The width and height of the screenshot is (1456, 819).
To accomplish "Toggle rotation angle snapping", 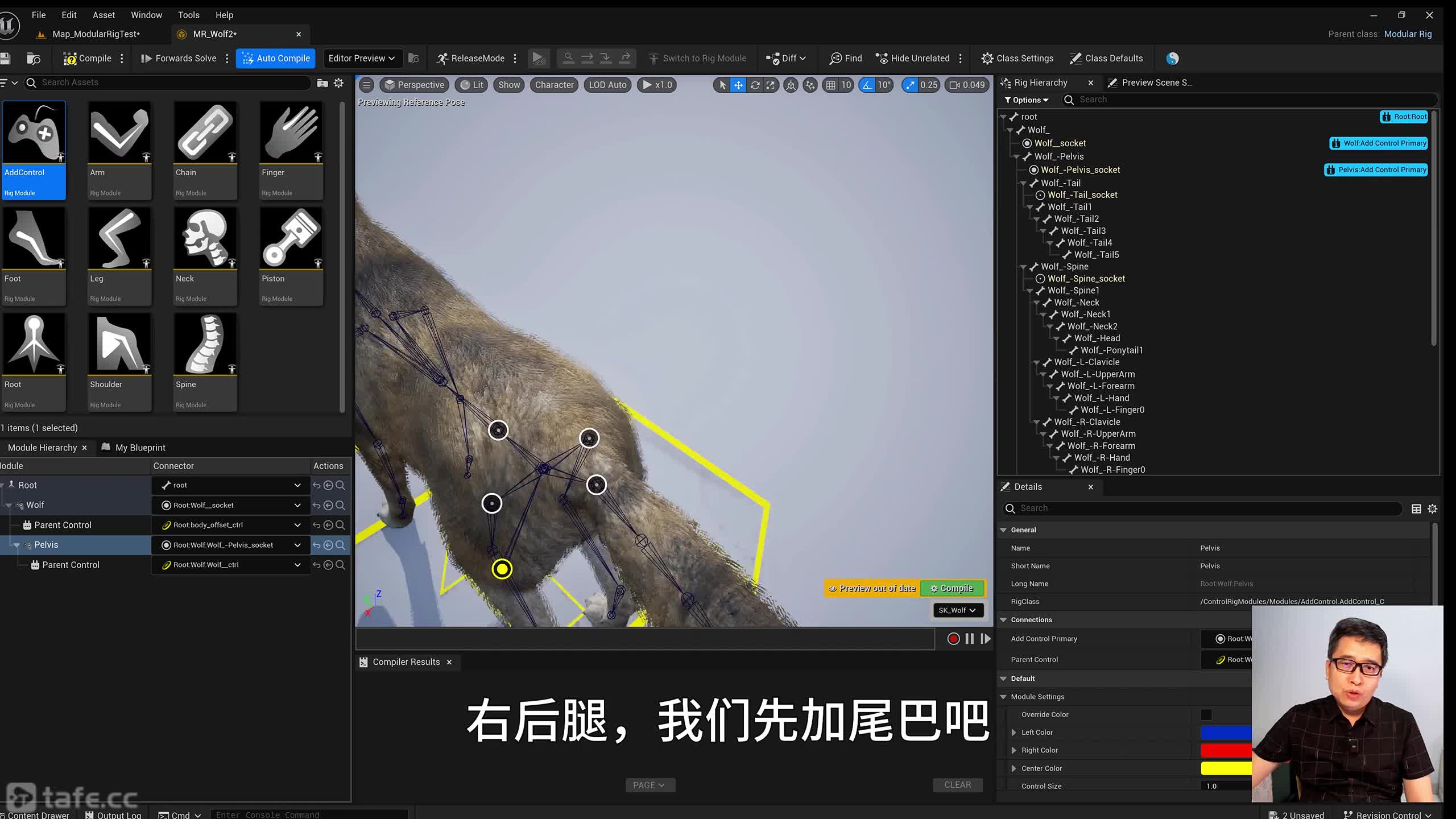I will pos(867,85).
